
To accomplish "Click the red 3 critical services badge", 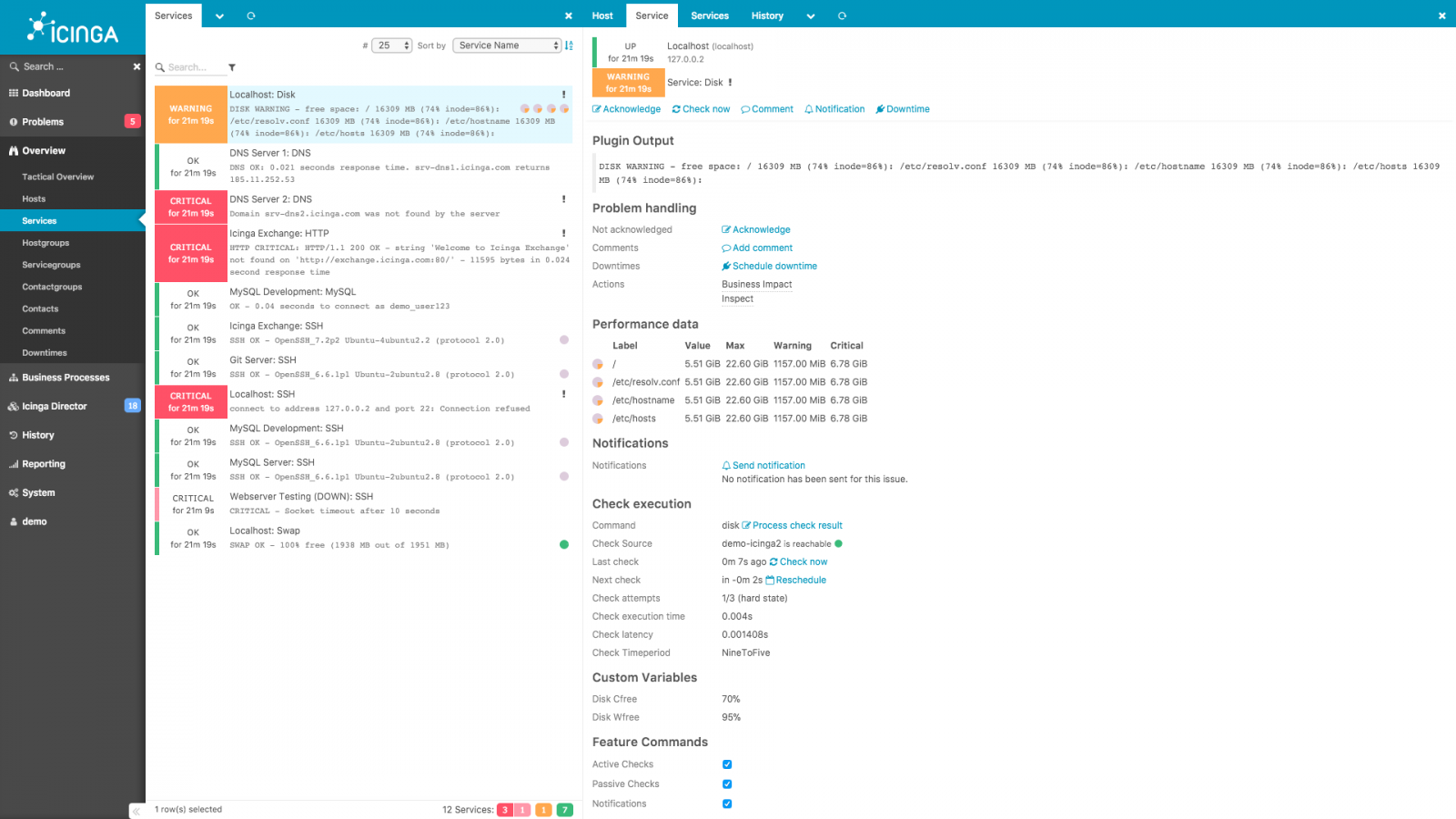I will tap(505, 810).
